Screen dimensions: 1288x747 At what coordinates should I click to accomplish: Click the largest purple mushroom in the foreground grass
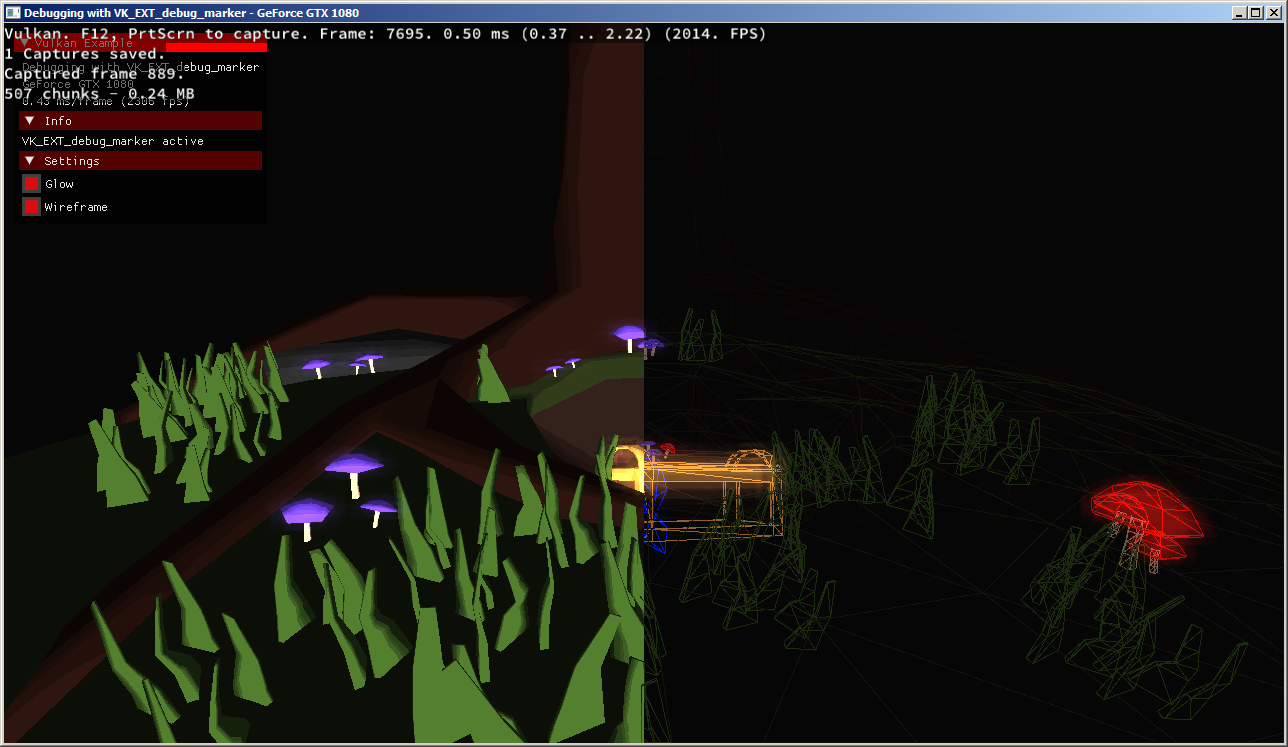click(x=354, y=472)
